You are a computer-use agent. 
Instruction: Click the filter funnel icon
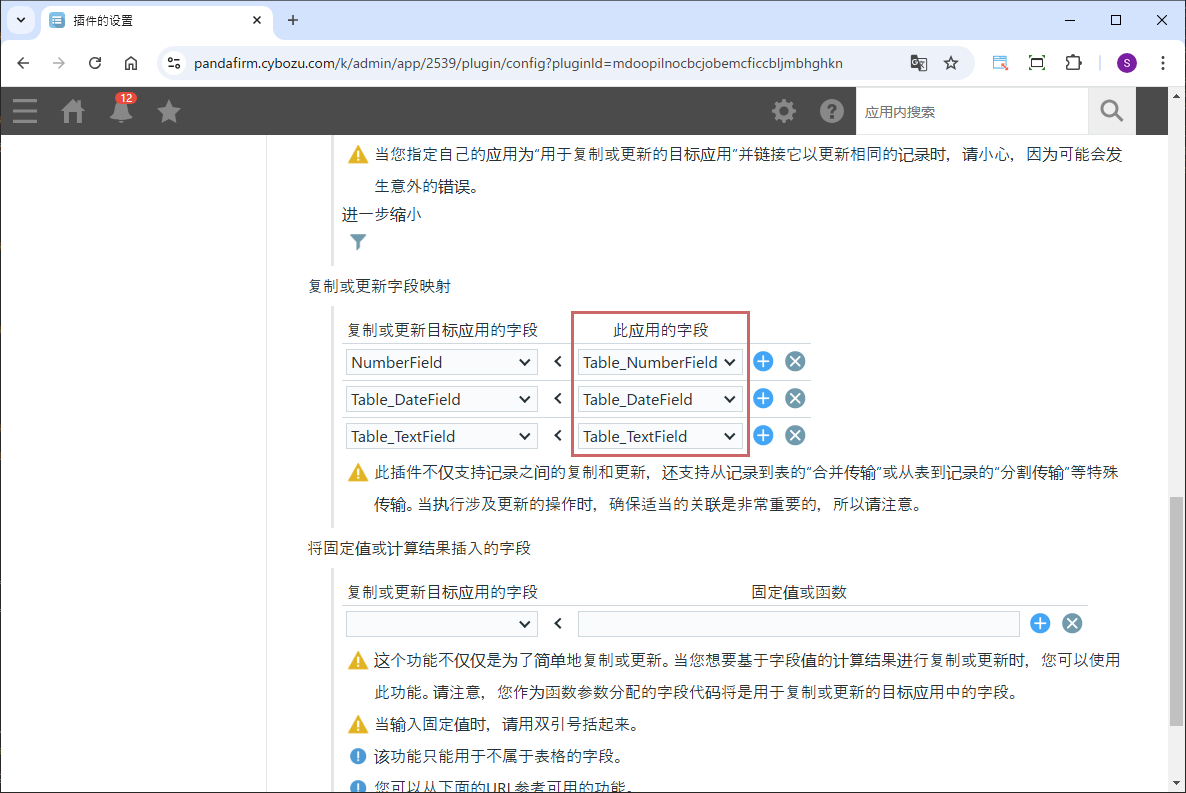358,242
